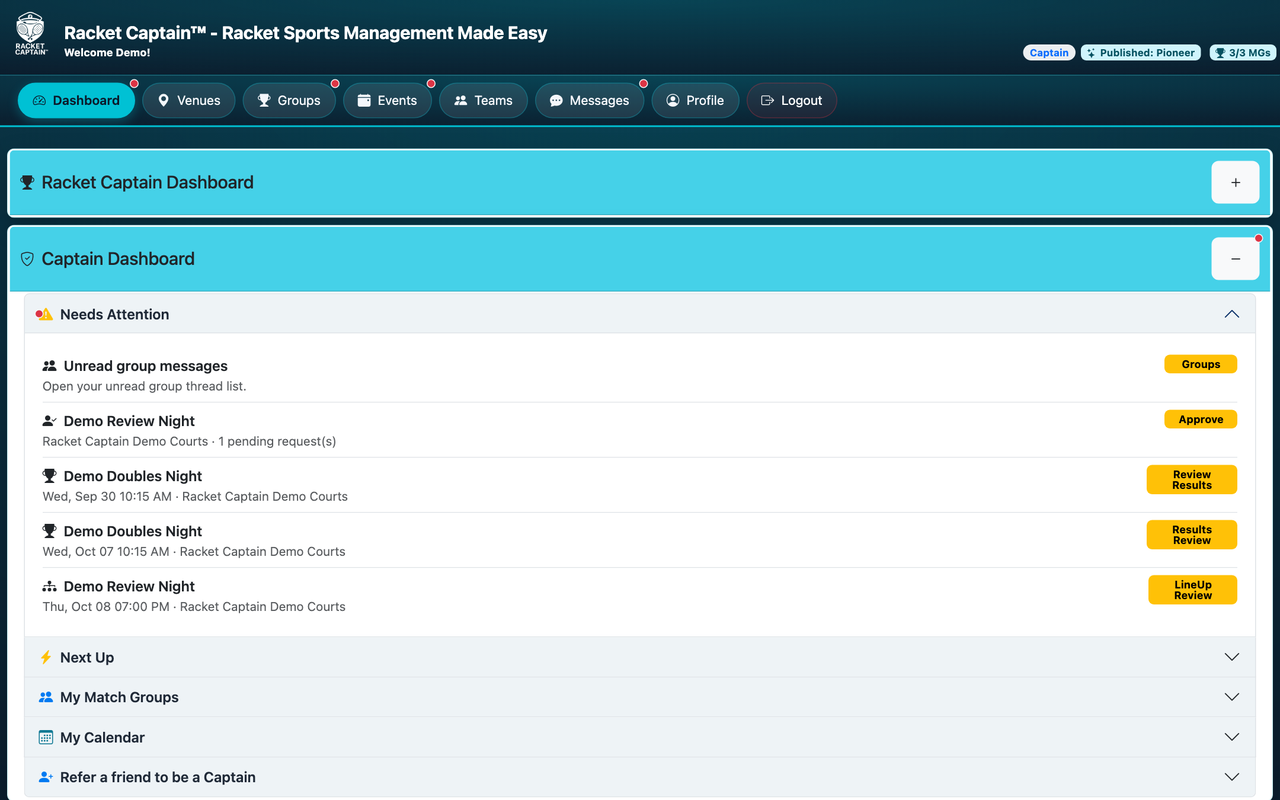Click the '1 pending request(s)' text
Image resolution: width=1280 pixels, height=800 pixels.
point(277,441)
